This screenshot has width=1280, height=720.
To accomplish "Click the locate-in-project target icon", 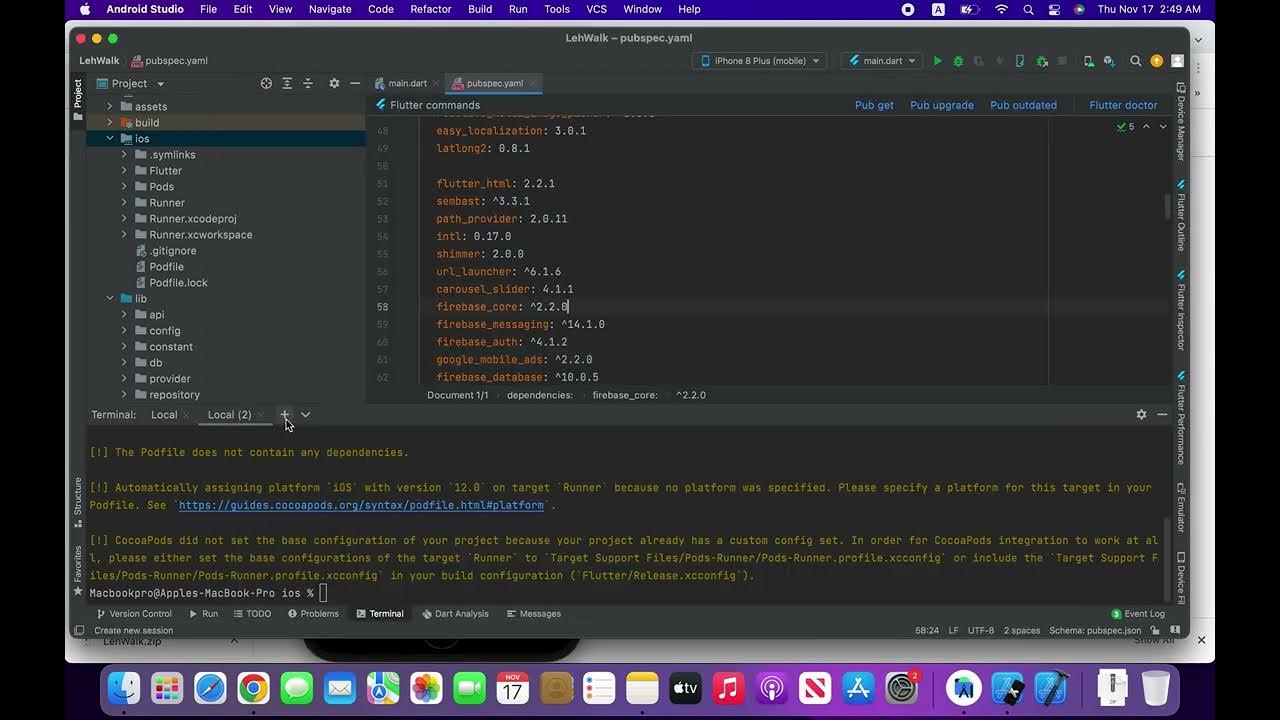I will coord(266,84).
